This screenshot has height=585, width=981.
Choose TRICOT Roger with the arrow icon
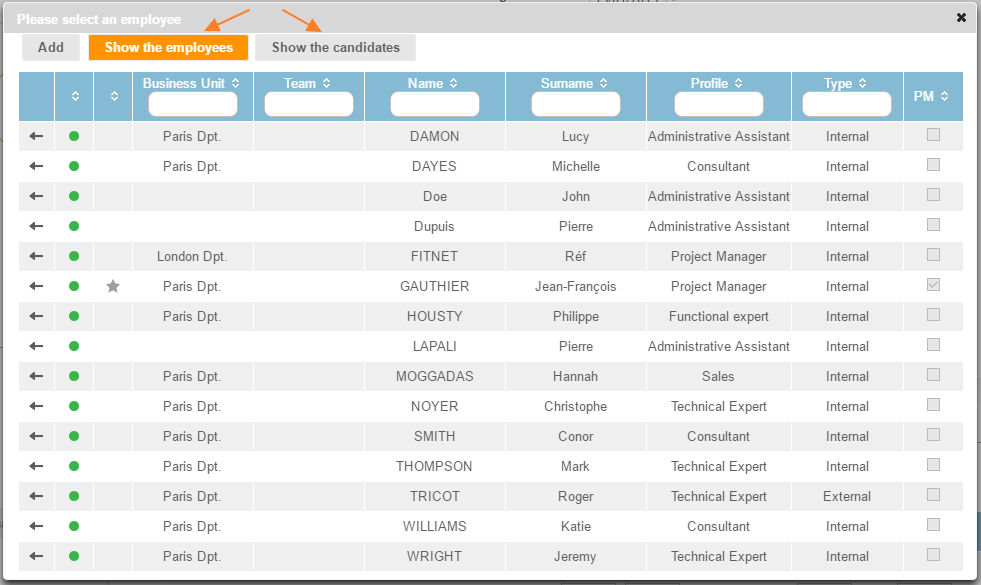(36, 496)
